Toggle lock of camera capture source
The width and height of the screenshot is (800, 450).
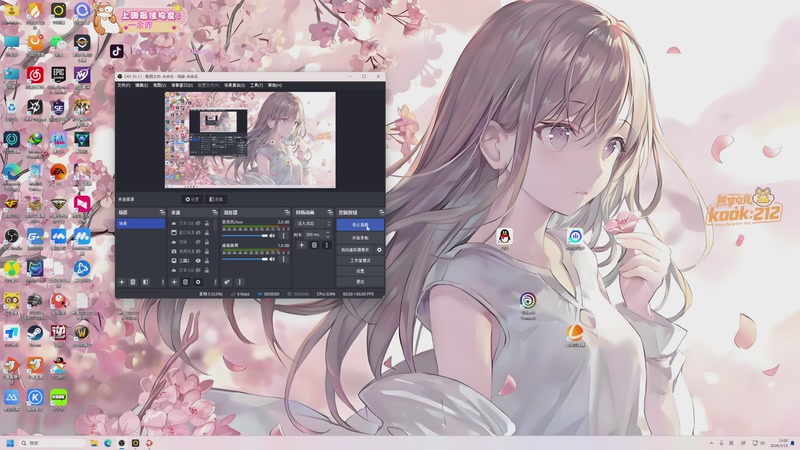pyautogui.click(x=207, y=251)
